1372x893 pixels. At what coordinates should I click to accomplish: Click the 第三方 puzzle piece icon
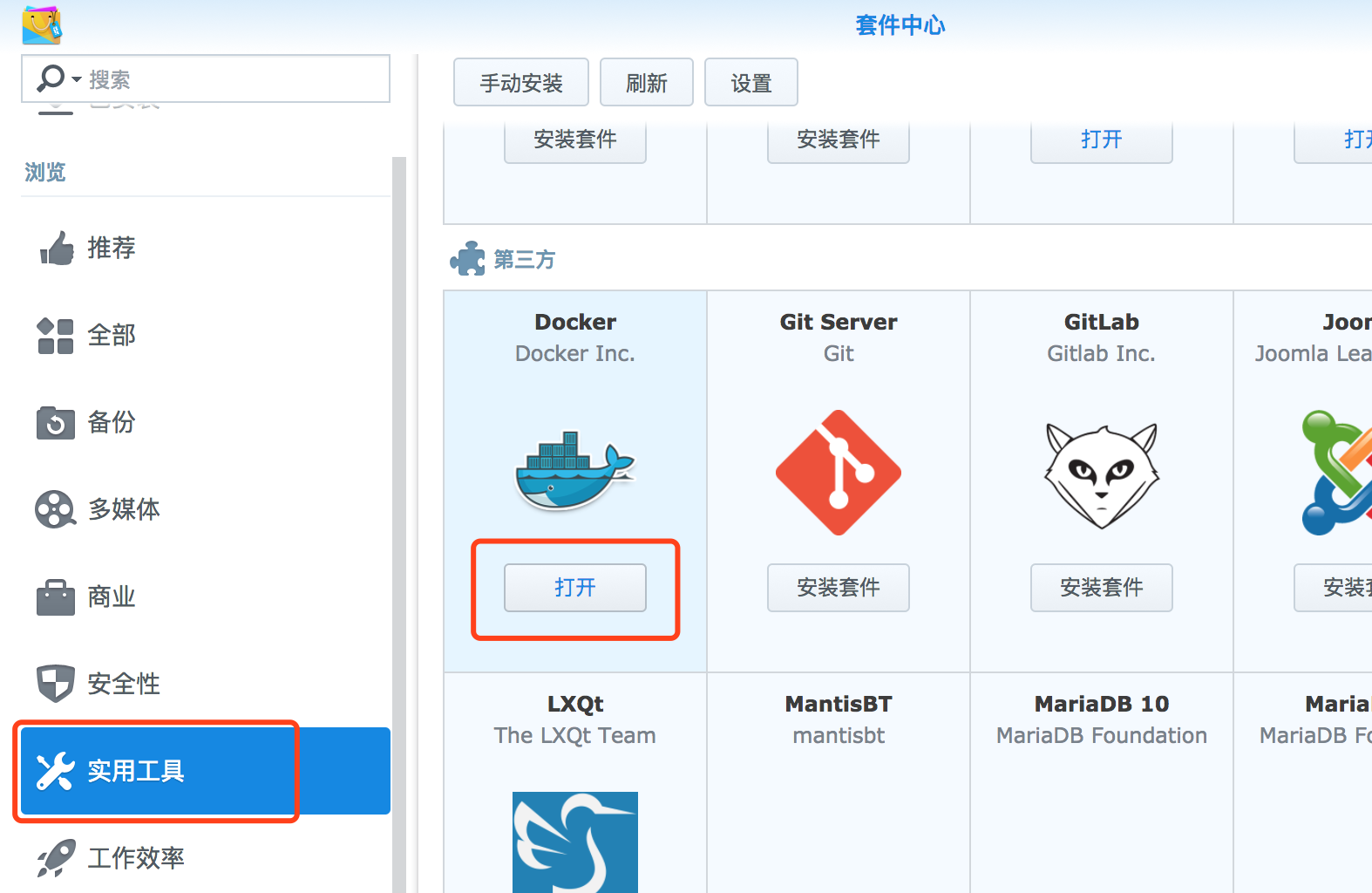(467, 258)
